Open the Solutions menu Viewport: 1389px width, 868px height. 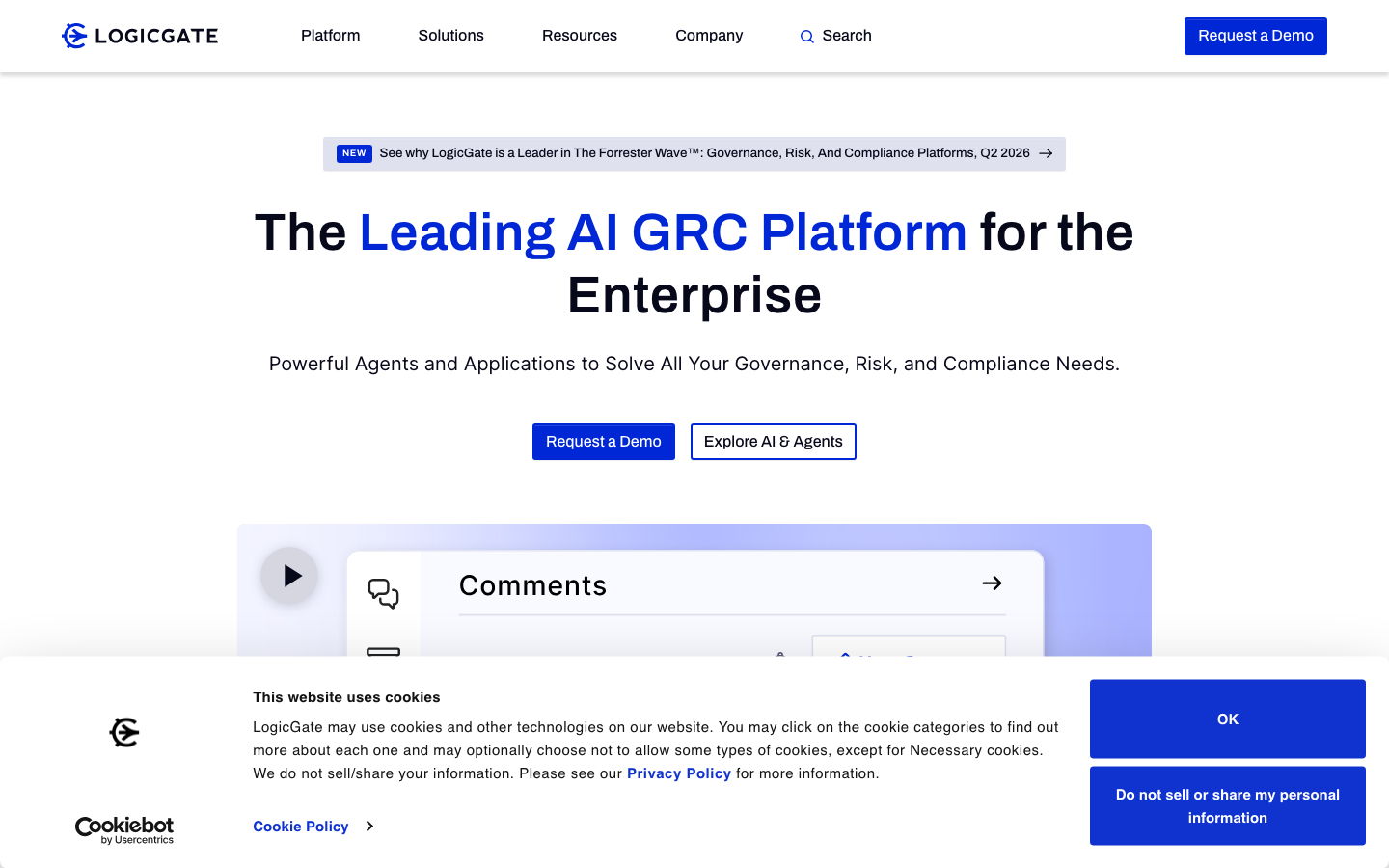450,36
